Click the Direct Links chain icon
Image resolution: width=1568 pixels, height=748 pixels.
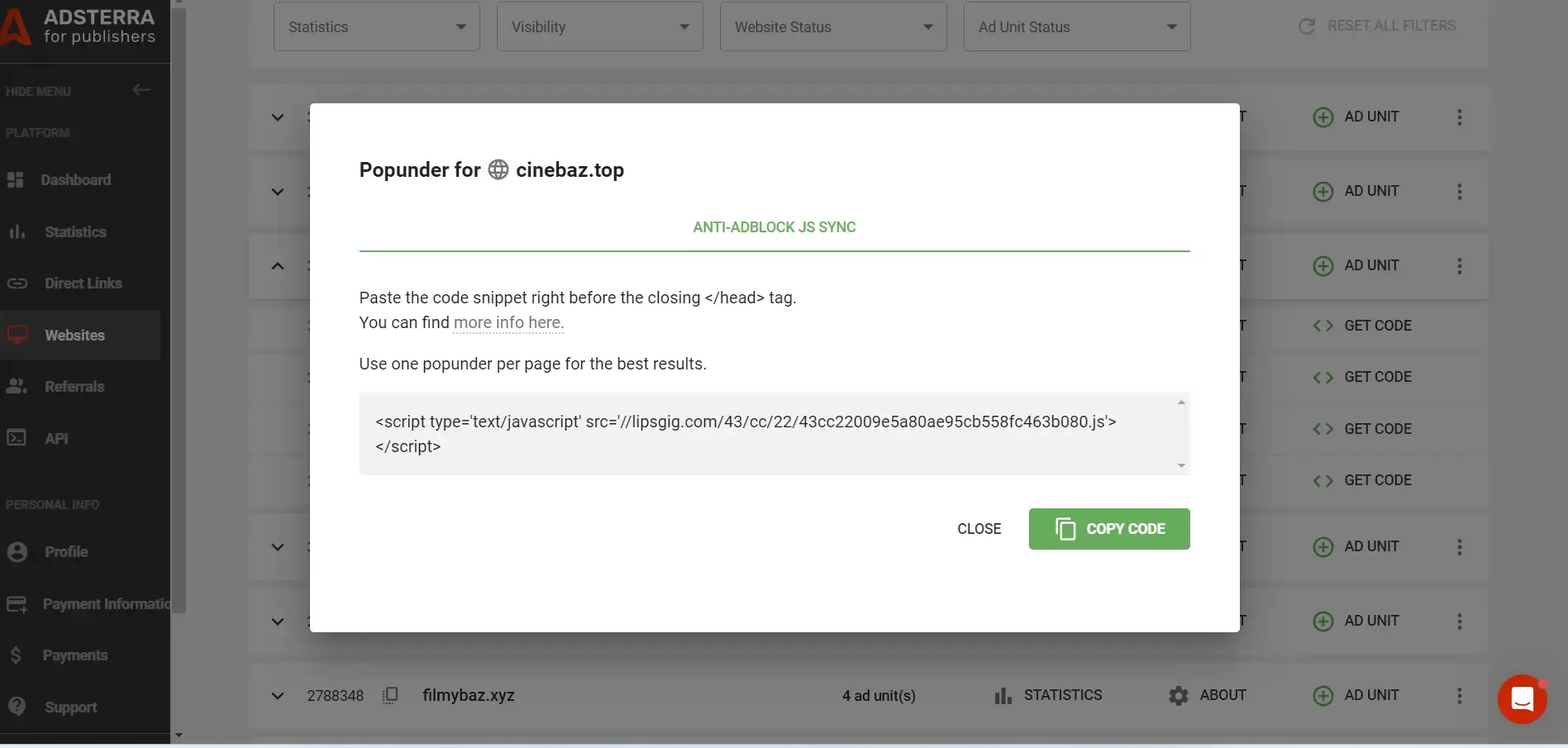point(17,283)
